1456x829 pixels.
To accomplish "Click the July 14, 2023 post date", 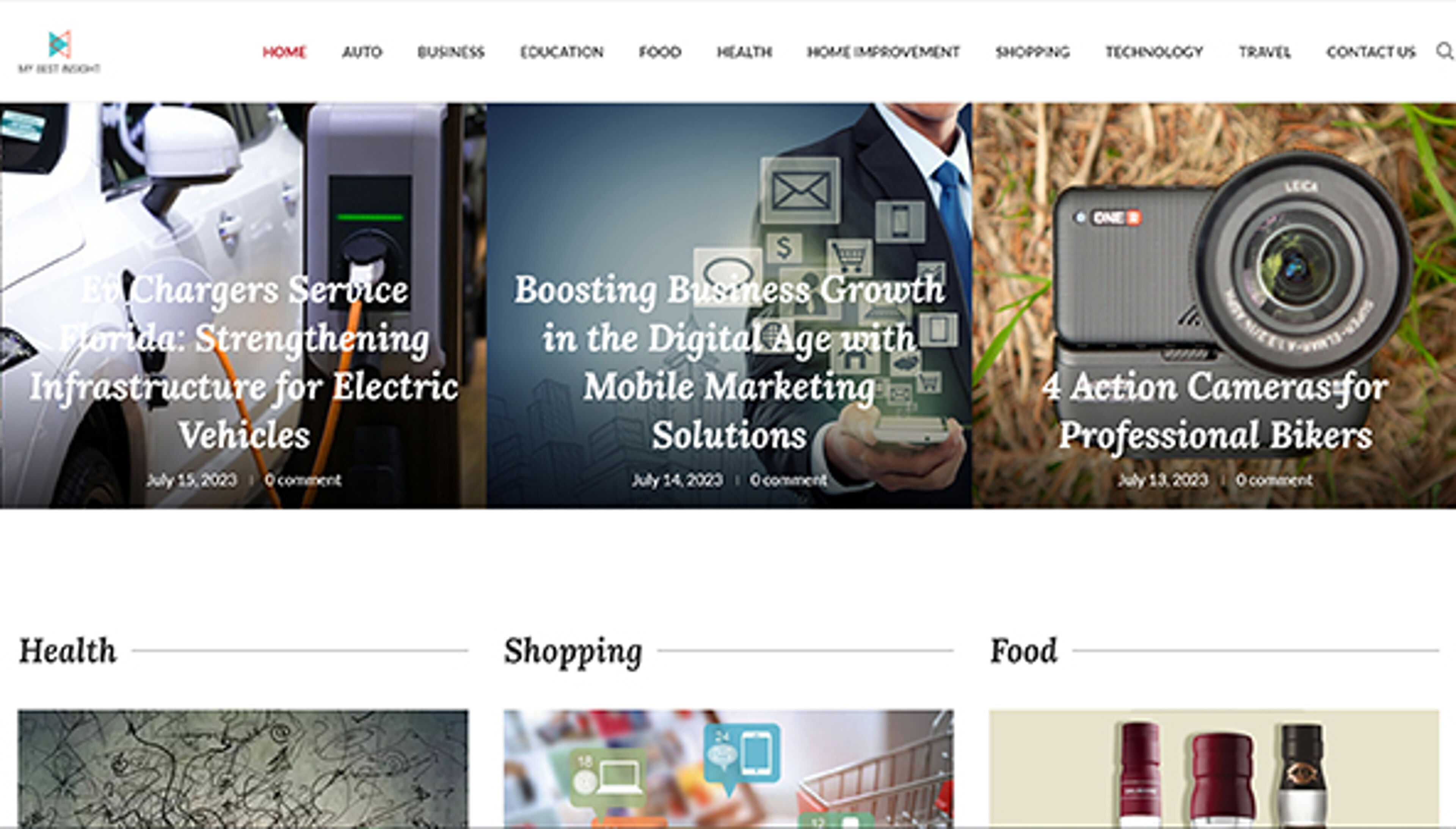I will click(x=677, y=480).
